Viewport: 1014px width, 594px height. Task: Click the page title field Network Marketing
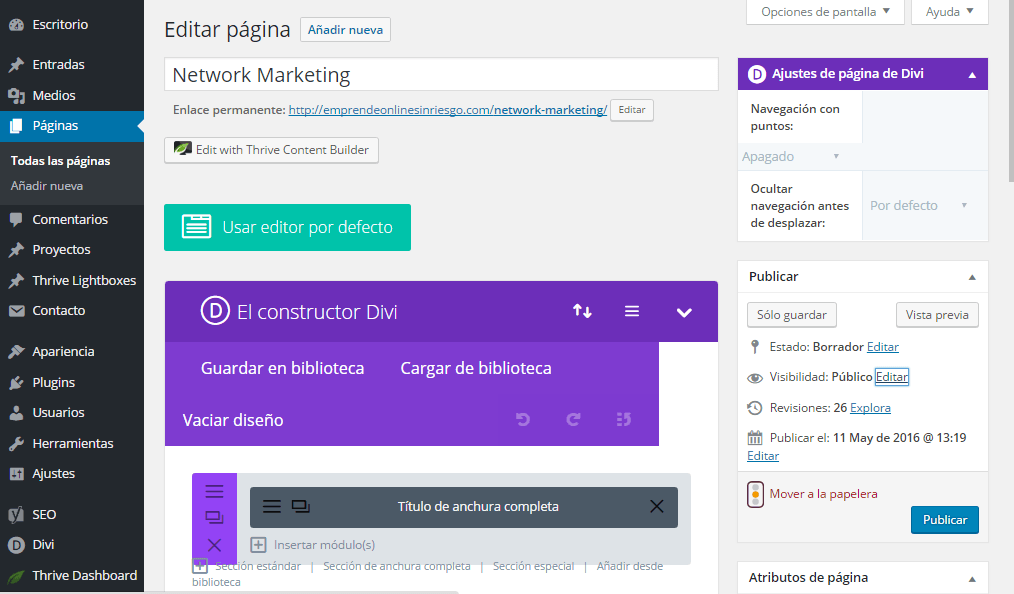point(441,75)
